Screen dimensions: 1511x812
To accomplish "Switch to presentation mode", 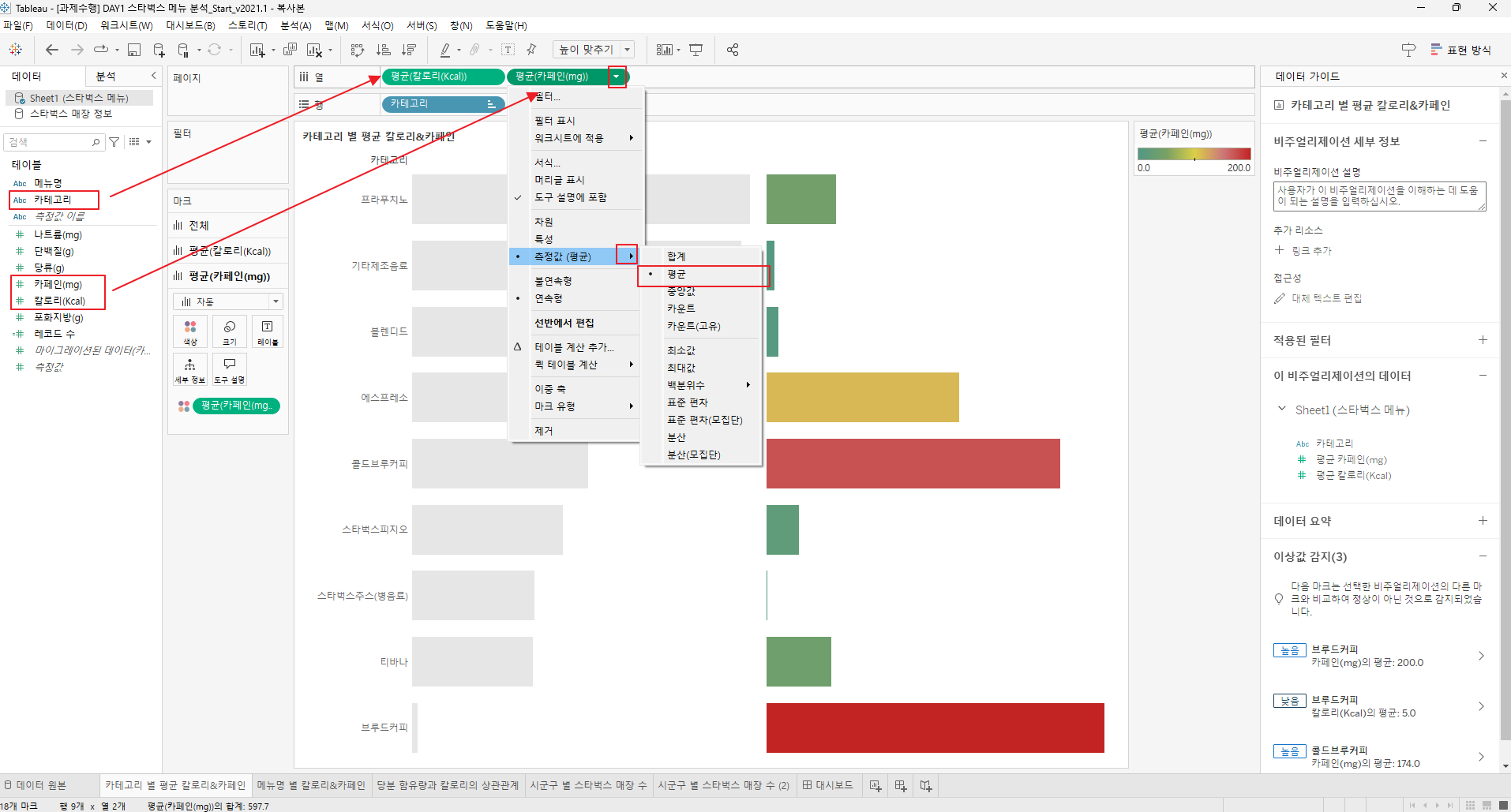I will pyautogui.click(x=696, y=50).
